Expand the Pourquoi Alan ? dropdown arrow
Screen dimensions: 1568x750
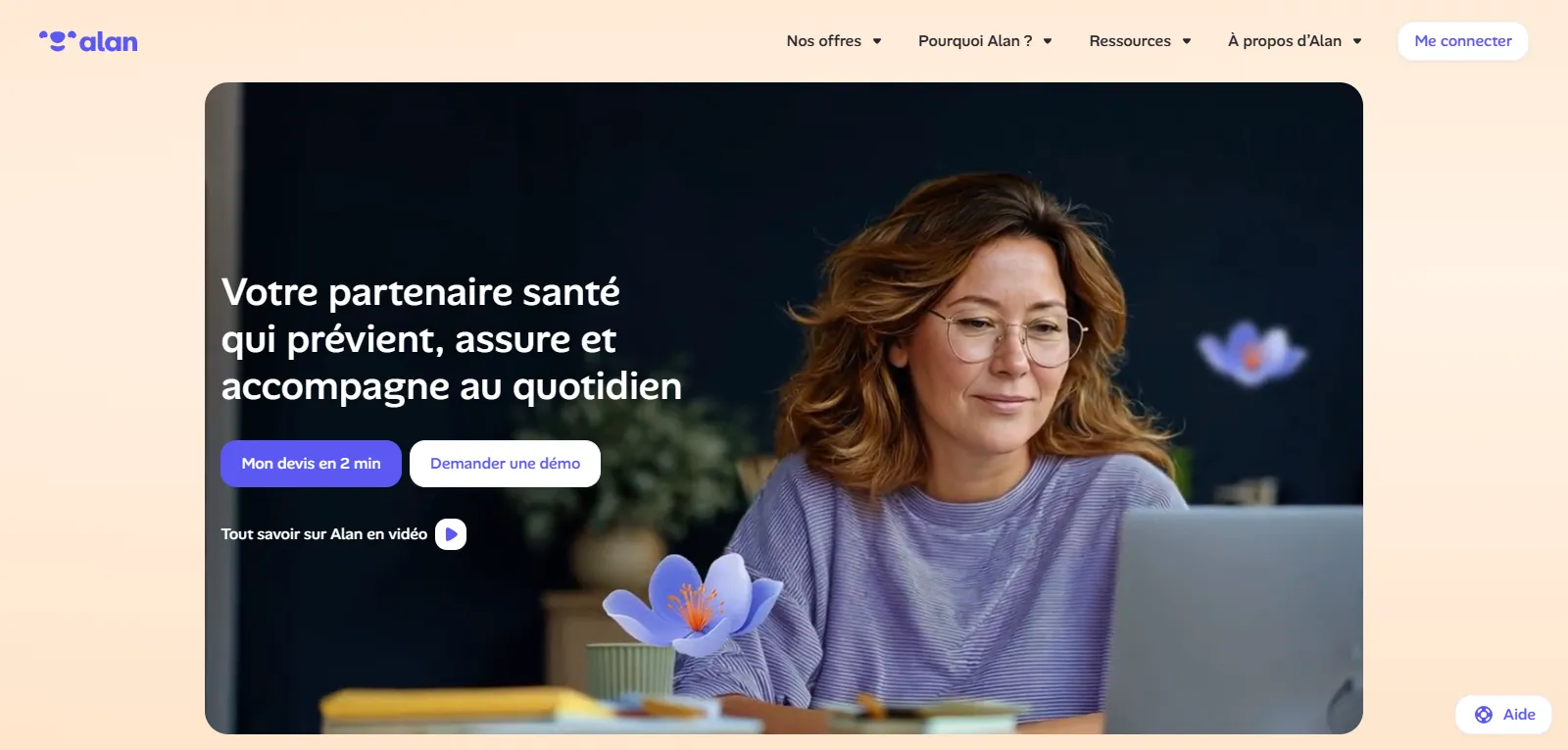point(1048,41)
